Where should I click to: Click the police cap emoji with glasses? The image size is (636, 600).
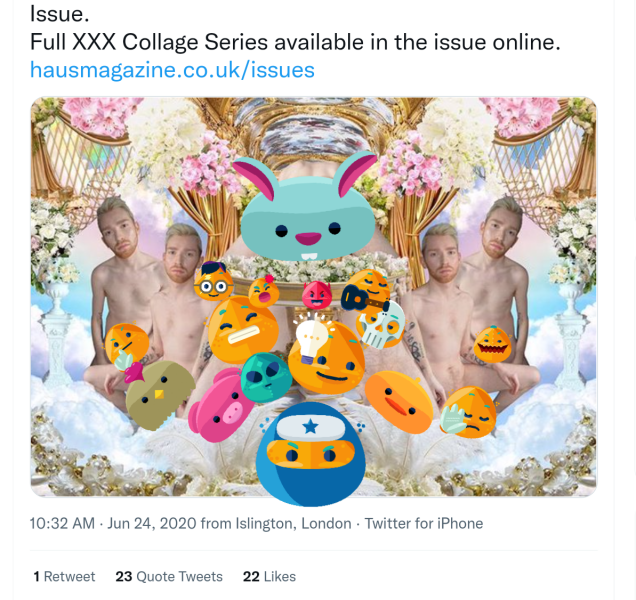pyautogui.click(x=212, y=282)
